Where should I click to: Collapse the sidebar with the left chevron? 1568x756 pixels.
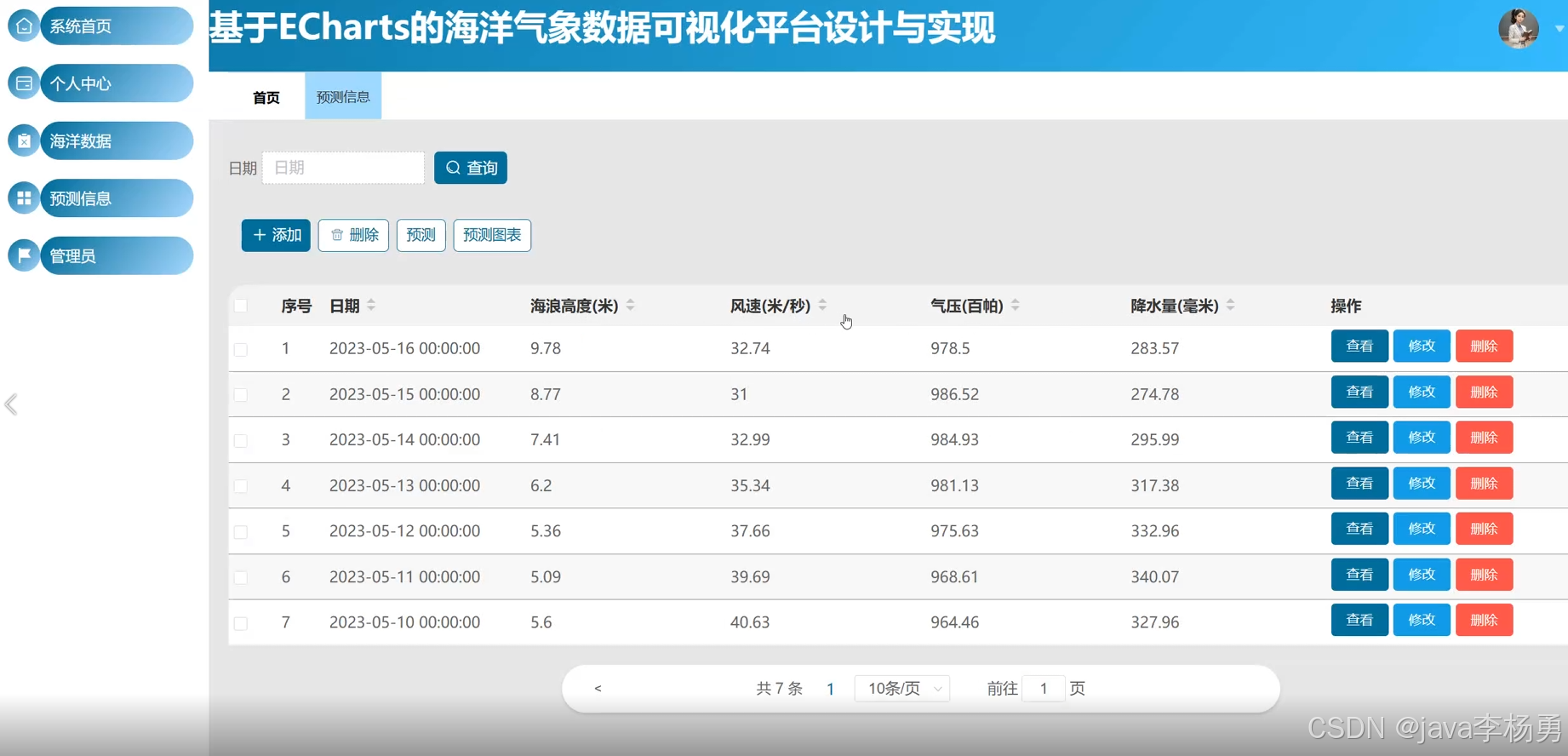(11, 404)
